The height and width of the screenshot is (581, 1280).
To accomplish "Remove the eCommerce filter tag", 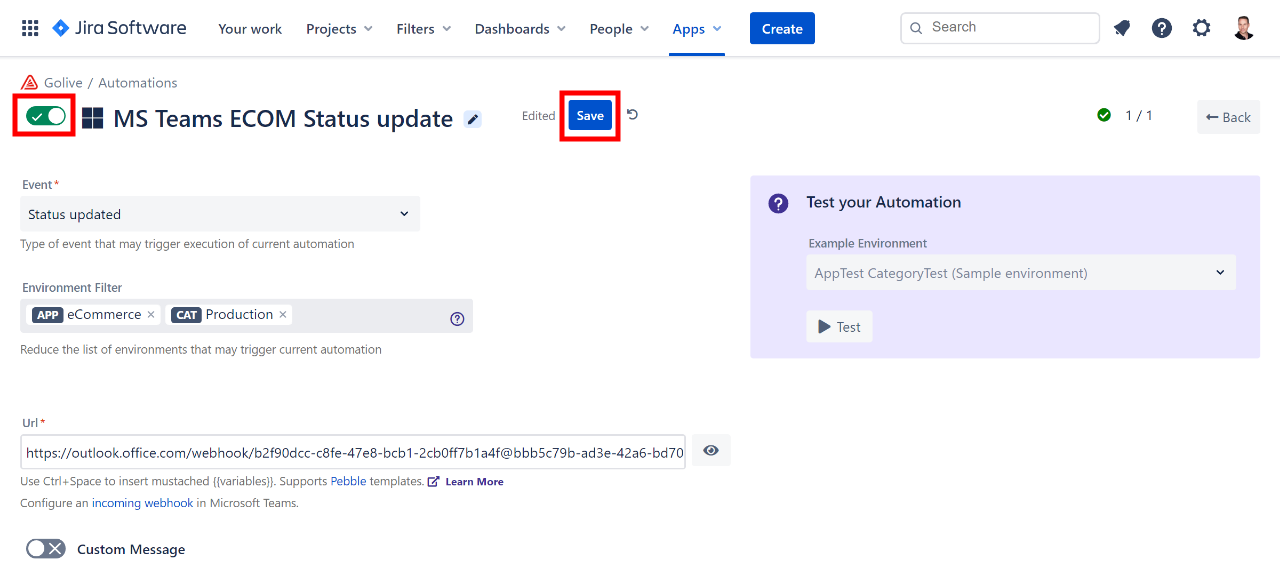I will [151, 315].
